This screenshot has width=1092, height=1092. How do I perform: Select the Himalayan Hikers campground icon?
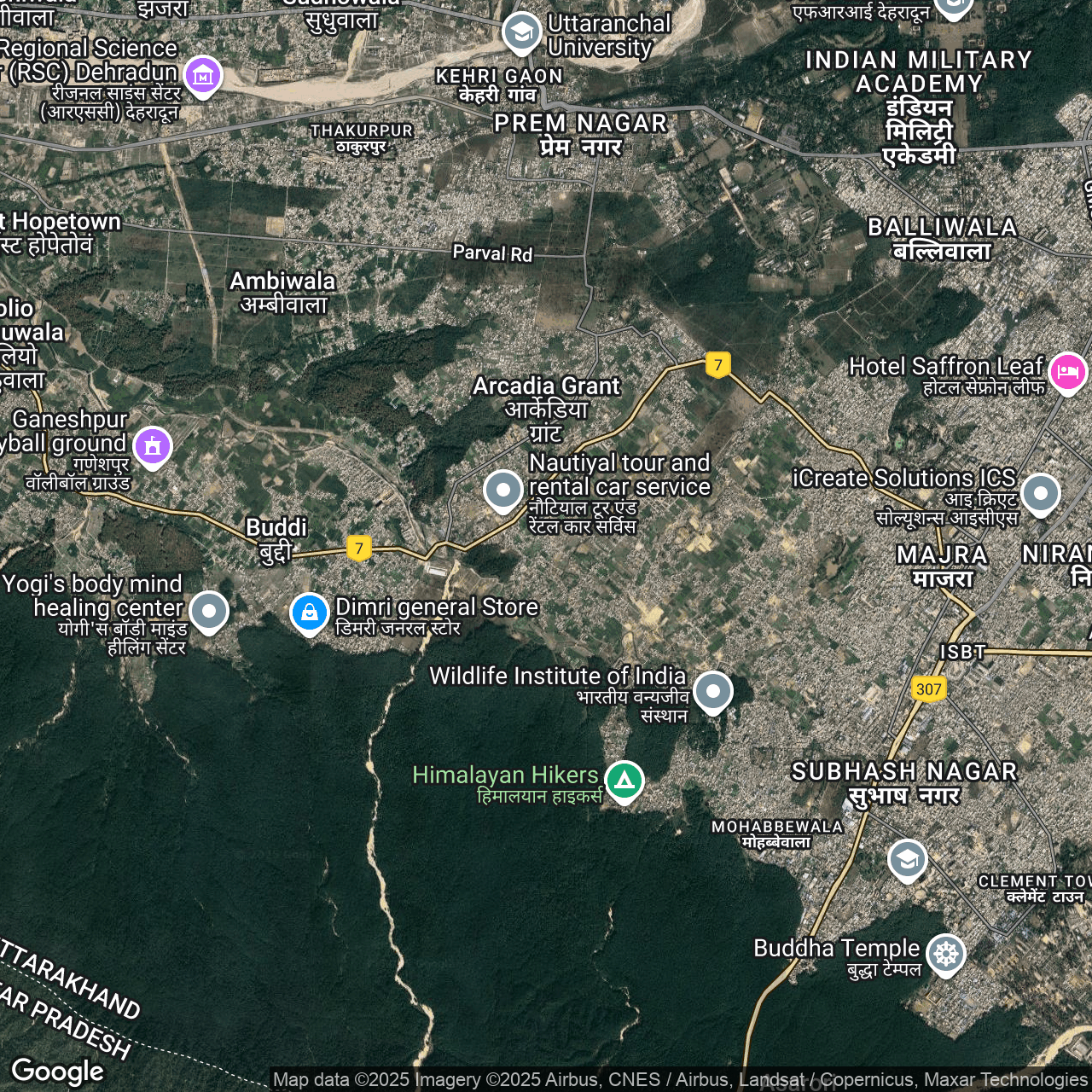pyautogui.click(x=624, y=780)
